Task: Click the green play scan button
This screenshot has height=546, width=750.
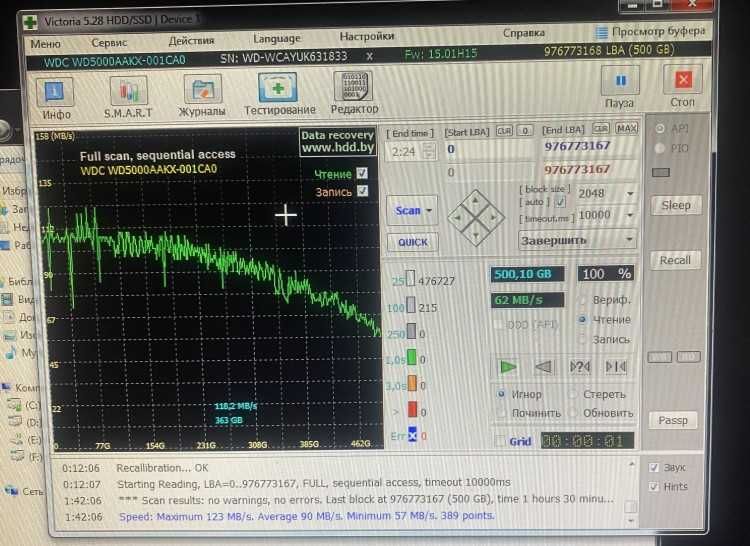Action: [x=508, y=367]
